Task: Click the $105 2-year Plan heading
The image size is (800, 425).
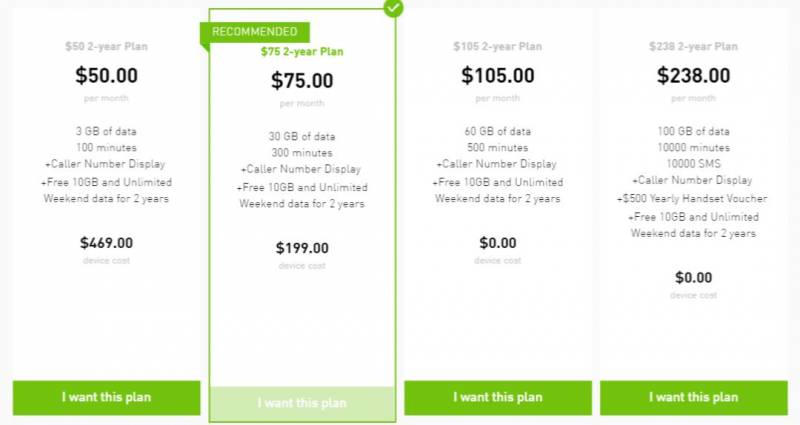Action: (x=497, y=46)
